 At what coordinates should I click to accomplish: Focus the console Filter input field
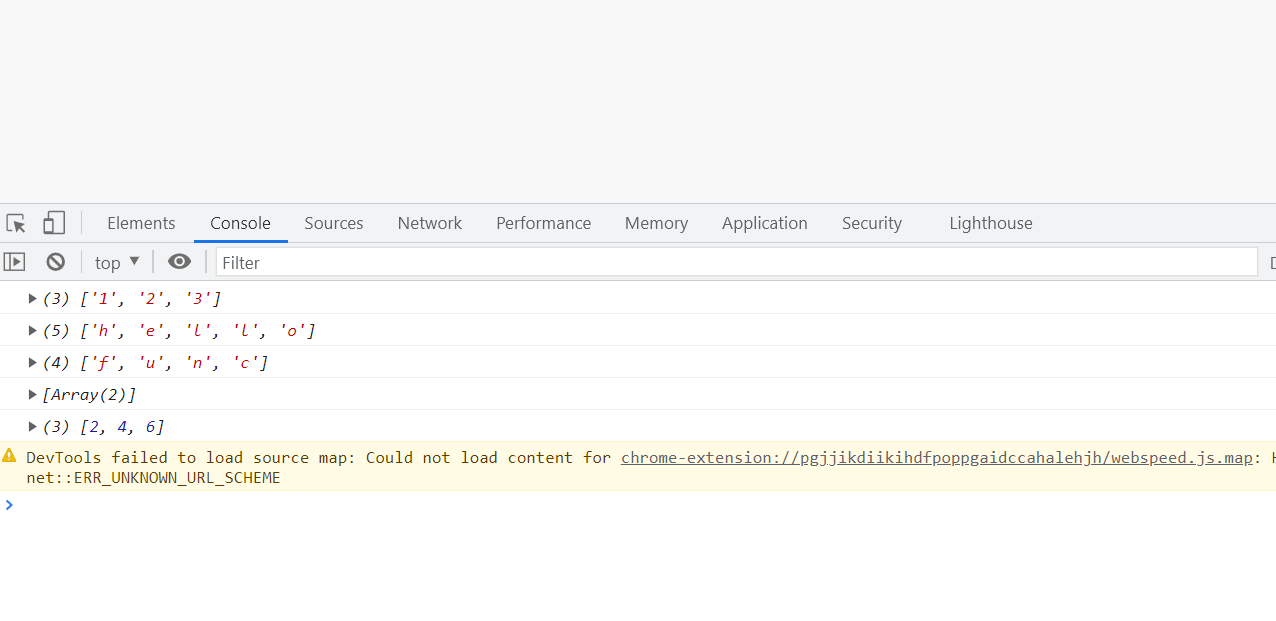(x=736, y=262)
